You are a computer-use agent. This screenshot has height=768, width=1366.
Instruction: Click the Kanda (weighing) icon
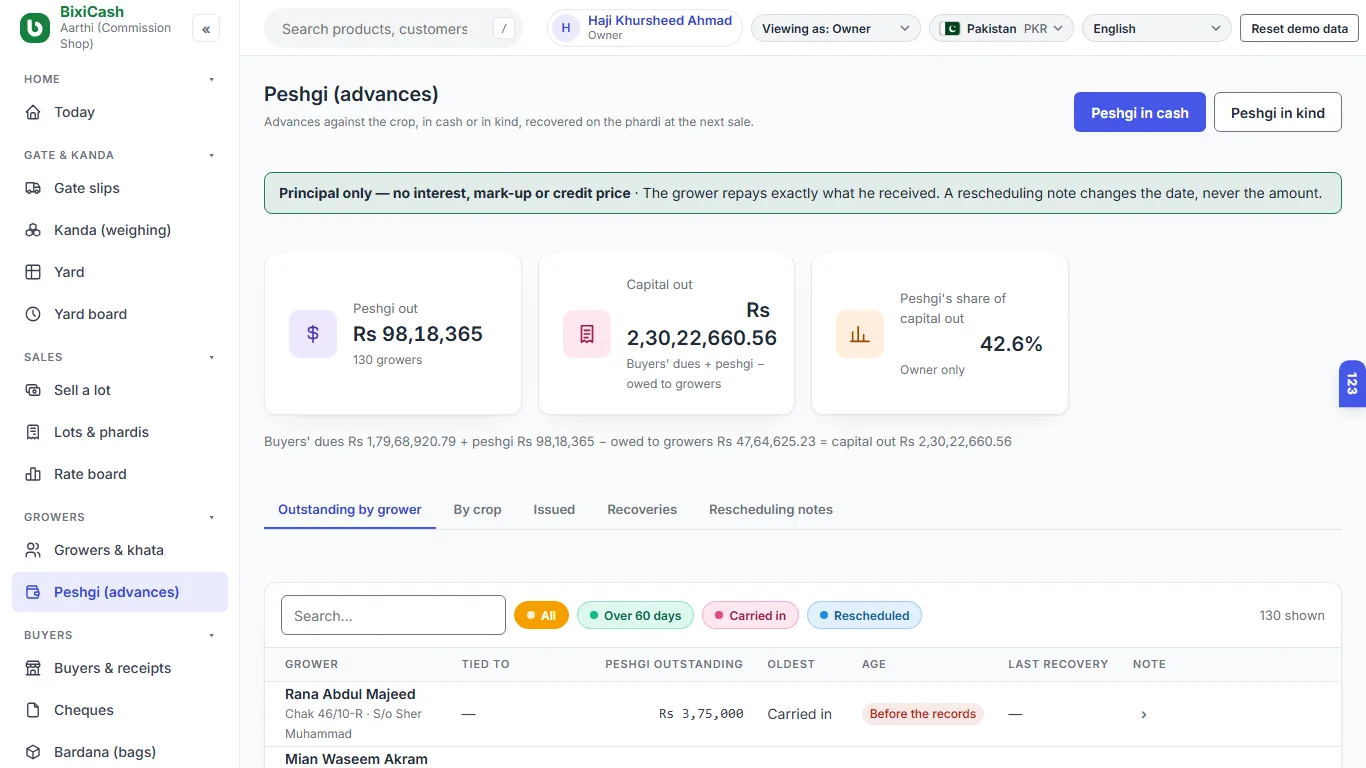pyautogui.click(x=34, y=230)
